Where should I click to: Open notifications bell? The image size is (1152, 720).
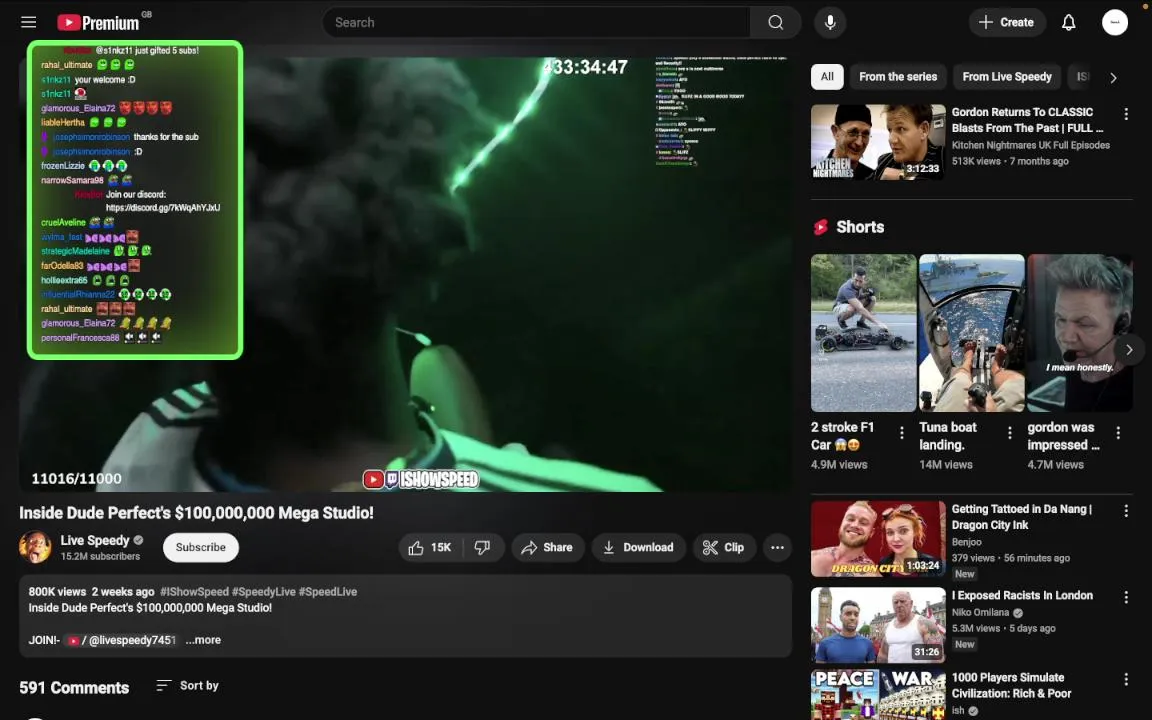point(1068,22)
